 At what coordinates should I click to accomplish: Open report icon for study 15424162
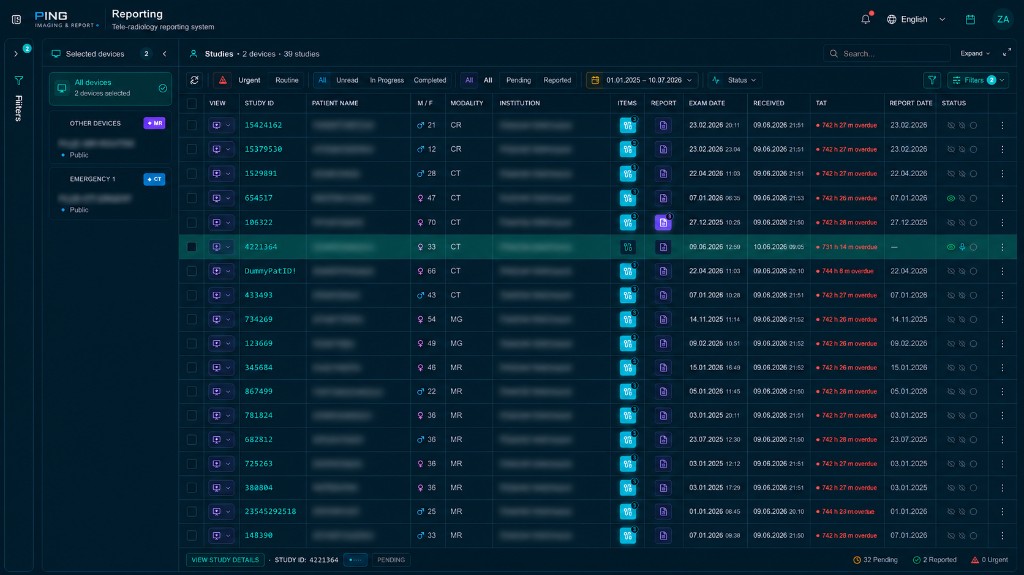point(663,125)
